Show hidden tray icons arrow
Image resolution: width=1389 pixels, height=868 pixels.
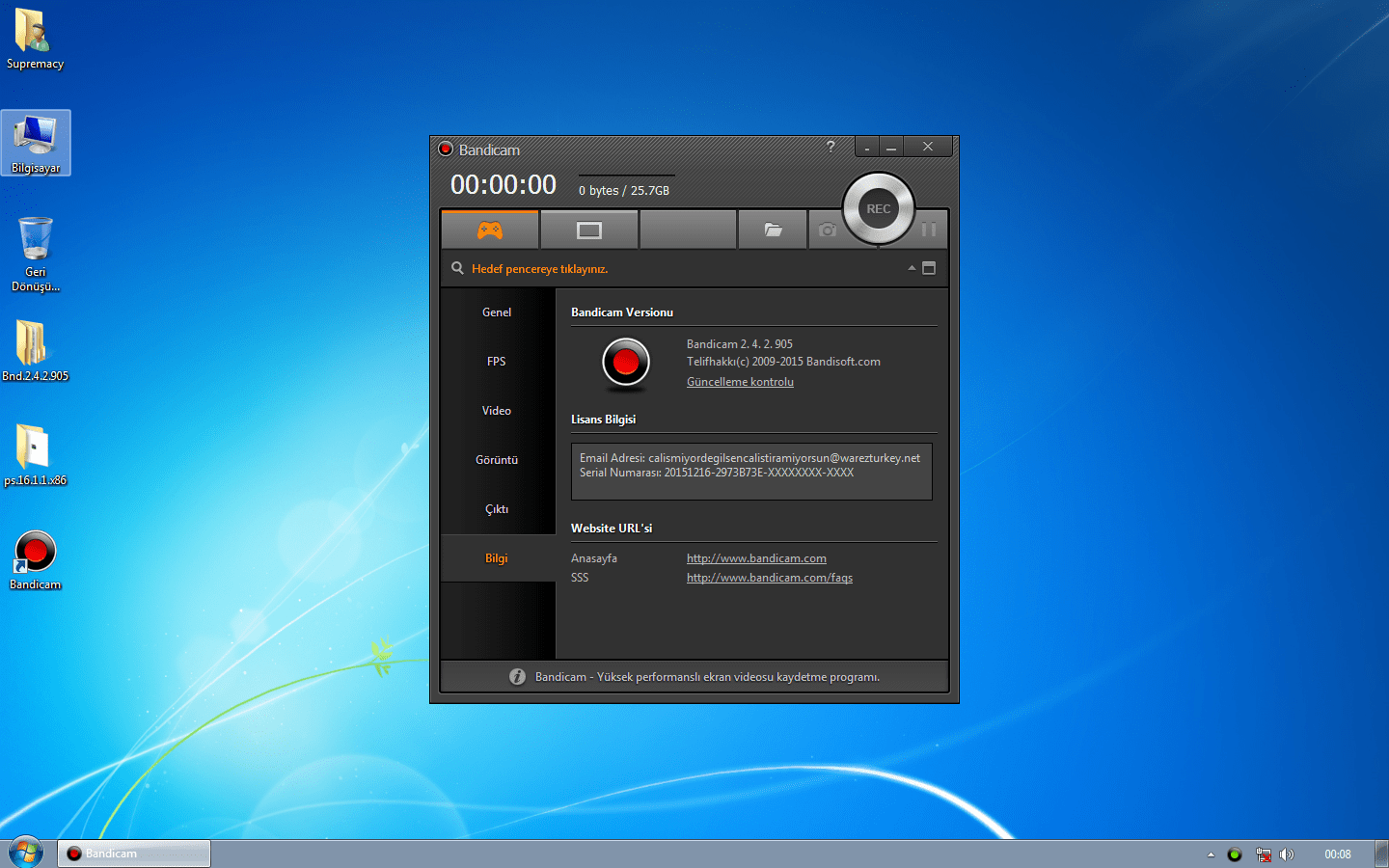coord(1211,854)
